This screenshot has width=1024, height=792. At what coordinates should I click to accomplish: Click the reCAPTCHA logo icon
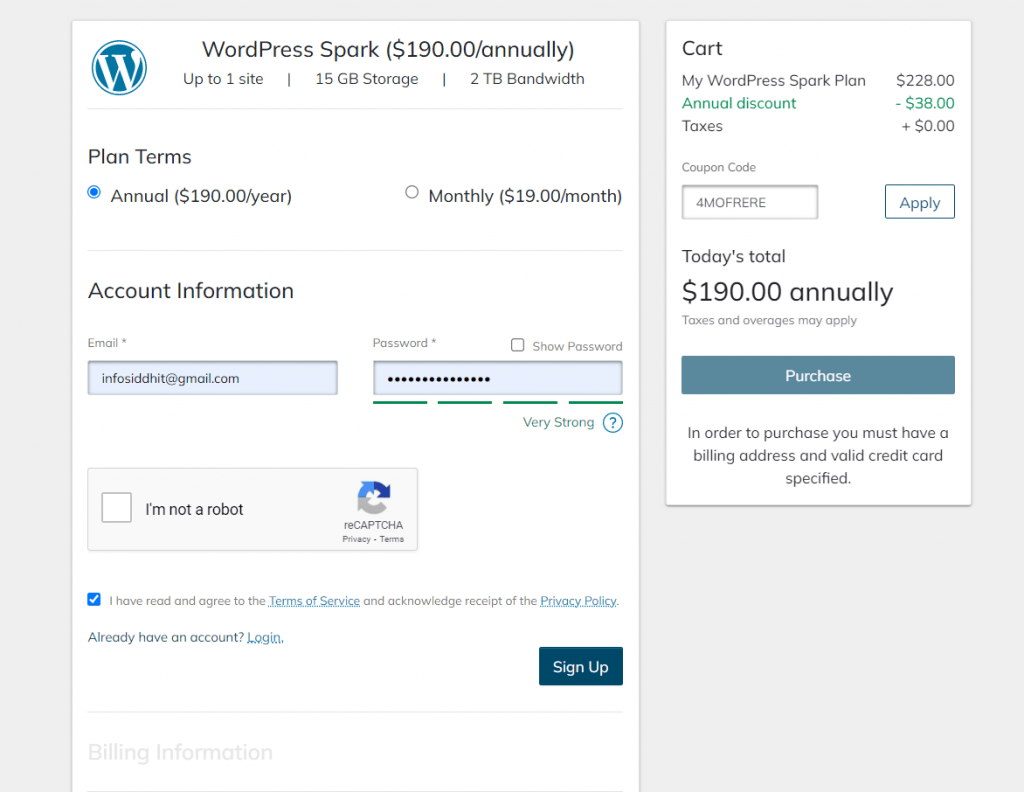[374, 498]
